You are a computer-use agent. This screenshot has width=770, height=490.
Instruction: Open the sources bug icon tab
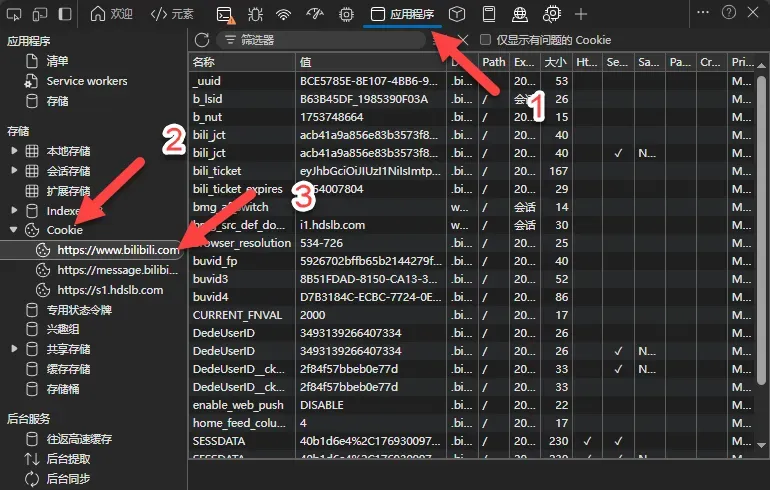(x=255, y=14)
